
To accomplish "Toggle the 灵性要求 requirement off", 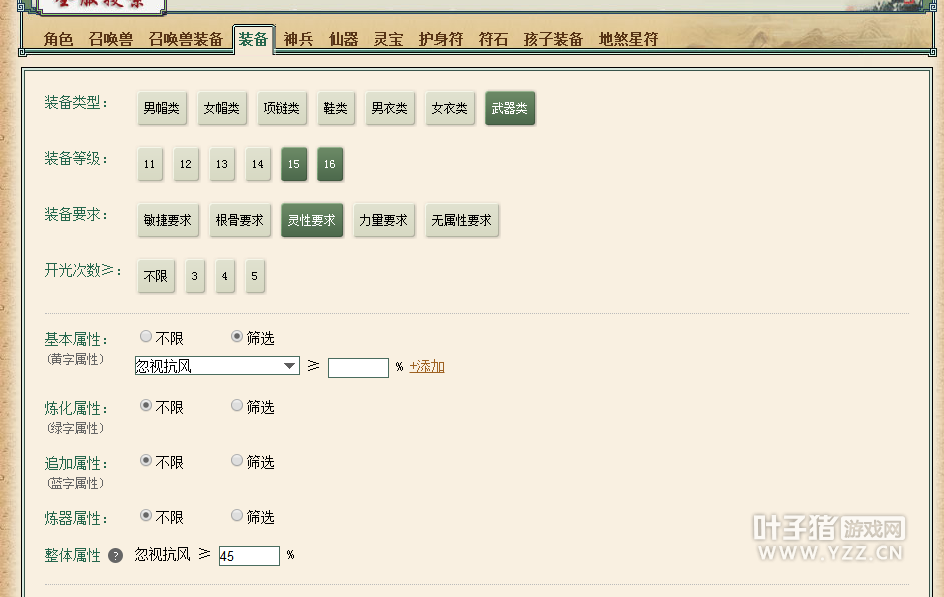I will pos(311,220).
